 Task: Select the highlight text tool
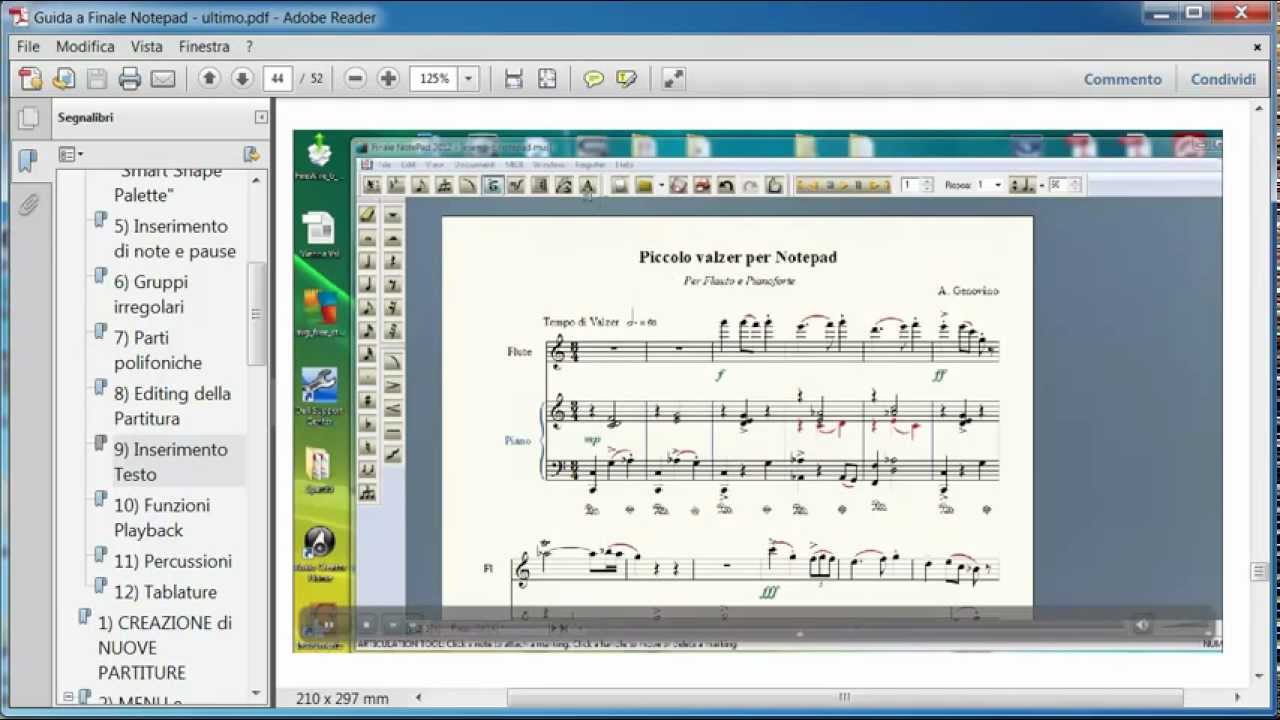[x=627, y=79]
